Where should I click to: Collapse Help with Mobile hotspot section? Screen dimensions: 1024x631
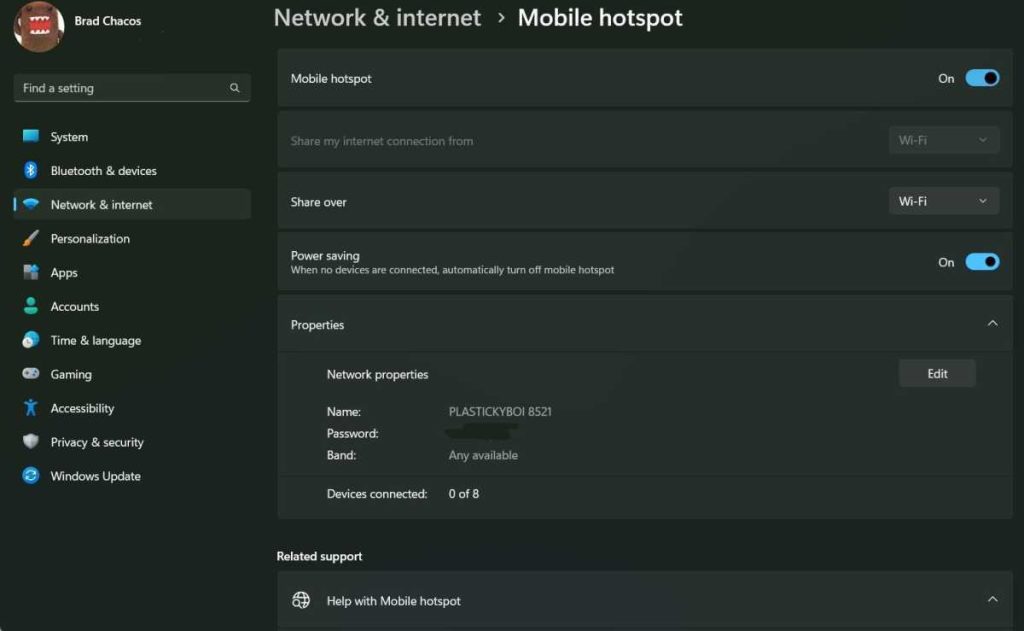(992, 600)
